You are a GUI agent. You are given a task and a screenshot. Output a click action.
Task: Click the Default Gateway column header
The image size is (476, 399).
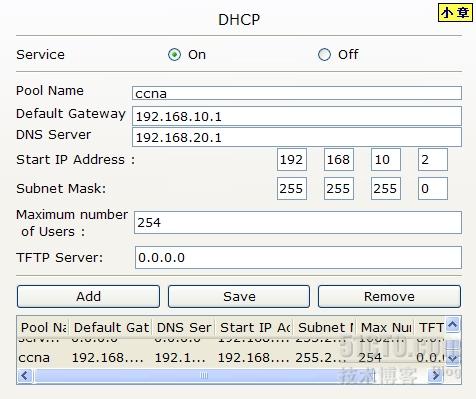tap(111, 327)
